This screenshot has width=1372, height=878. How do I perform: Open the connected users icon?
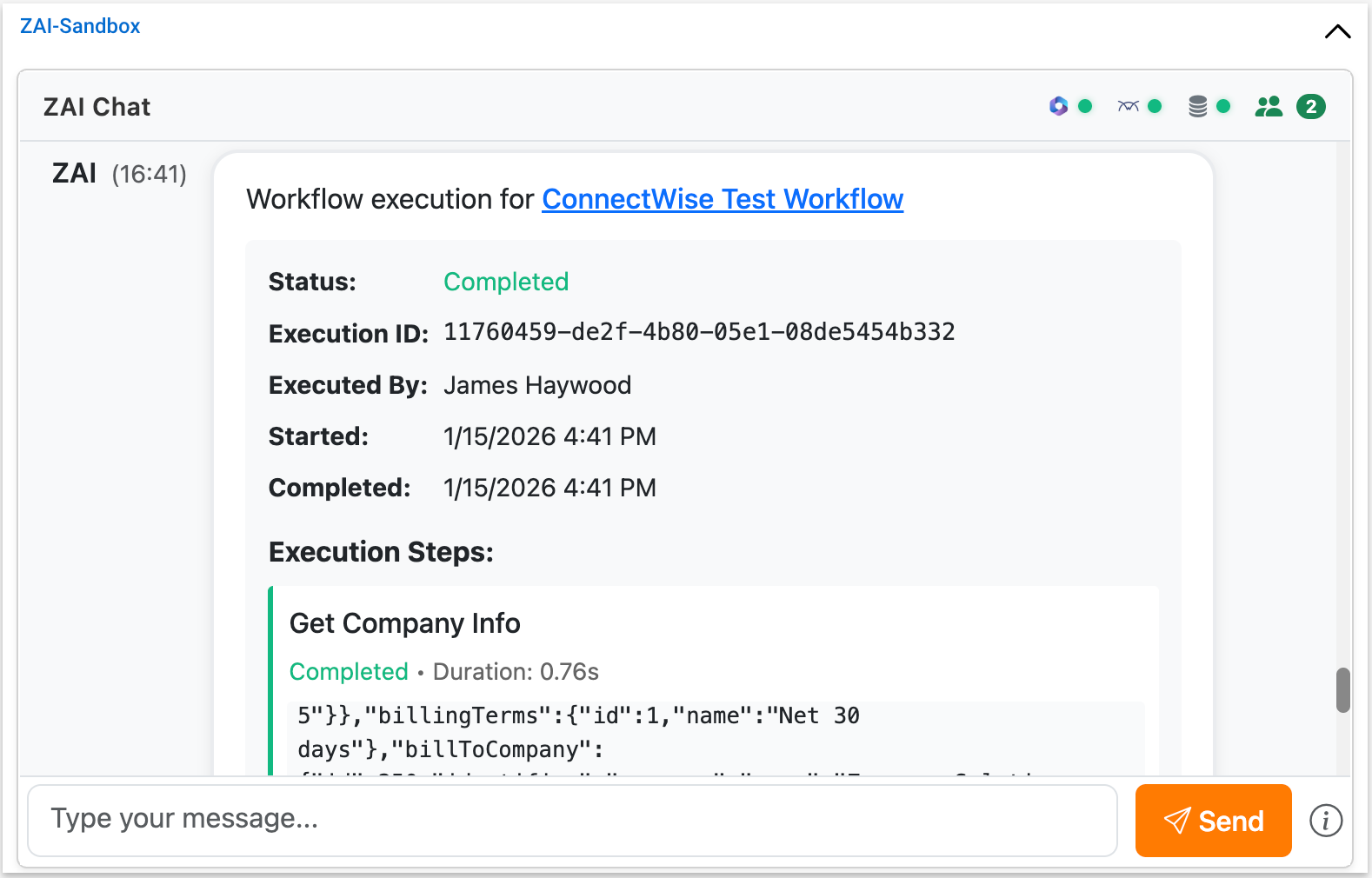point(1269,106)
